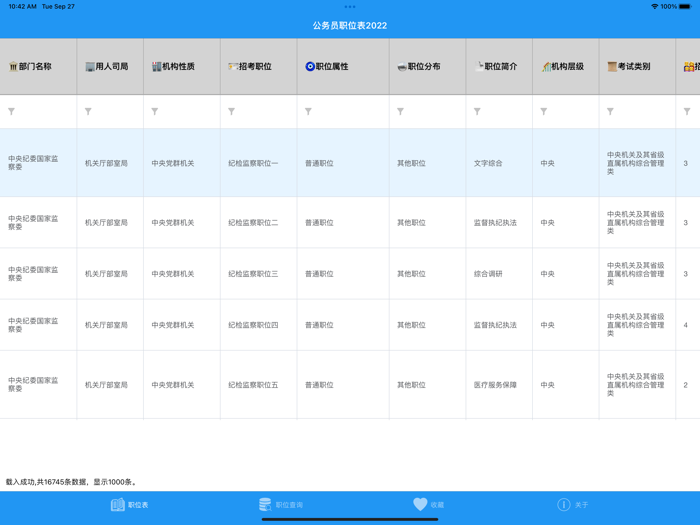Click the 招考职位 column header icon
Viewport: 700px width, 525px height.
tap(233, 67)
